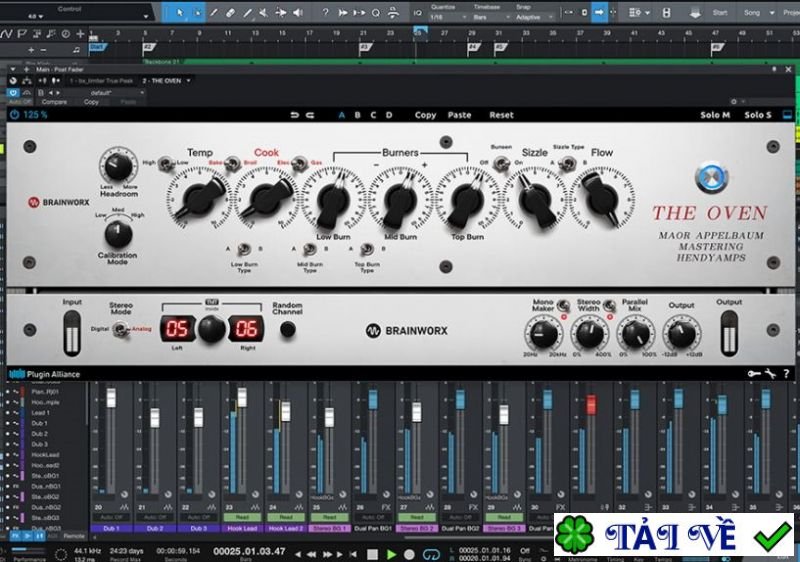
Task: Select preset slot B
Action: tap(357, 115)
